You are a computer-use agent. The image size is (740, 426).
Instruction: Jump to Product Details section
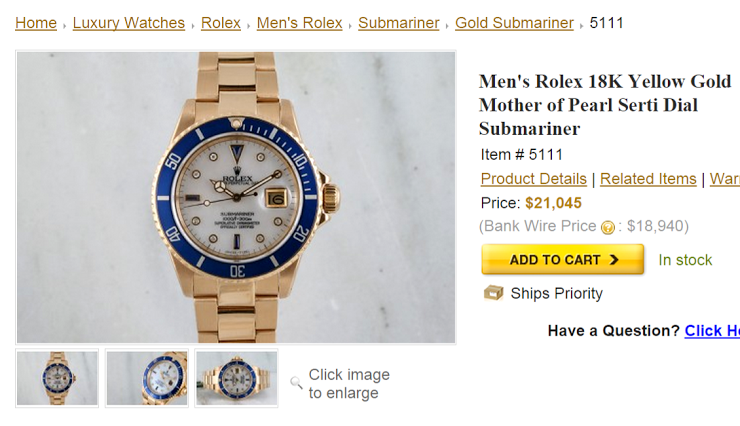click(x=533, y=179)
